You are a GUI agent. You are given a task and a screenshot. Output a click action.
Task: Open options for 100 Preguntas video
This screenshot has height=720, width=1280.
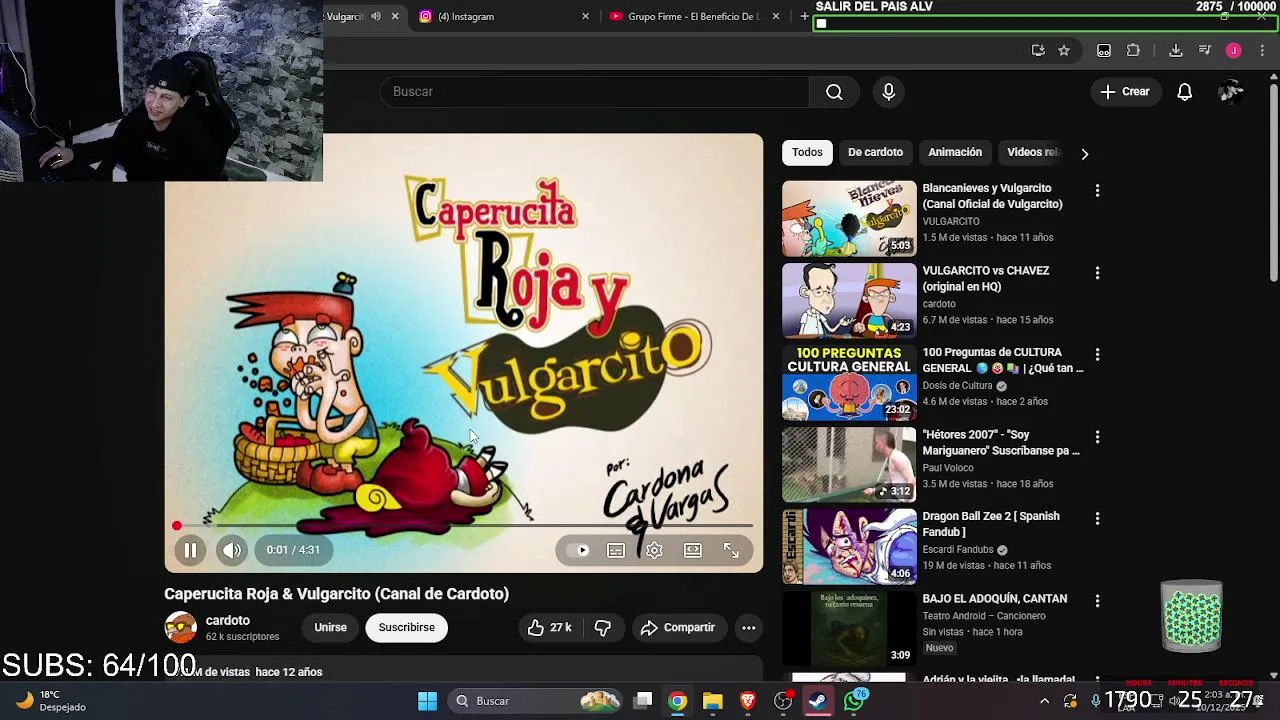[x=1097, y=354]
